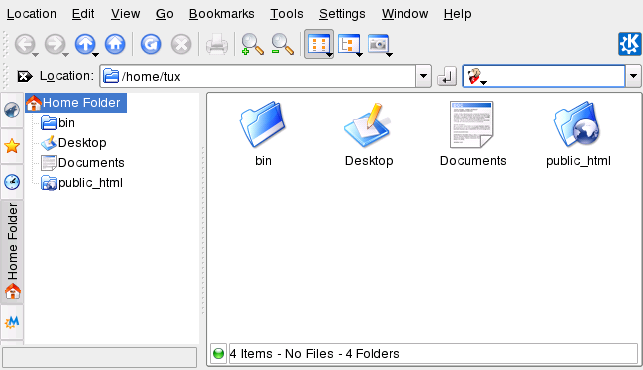Select bin in the sidebar tree

58,123
